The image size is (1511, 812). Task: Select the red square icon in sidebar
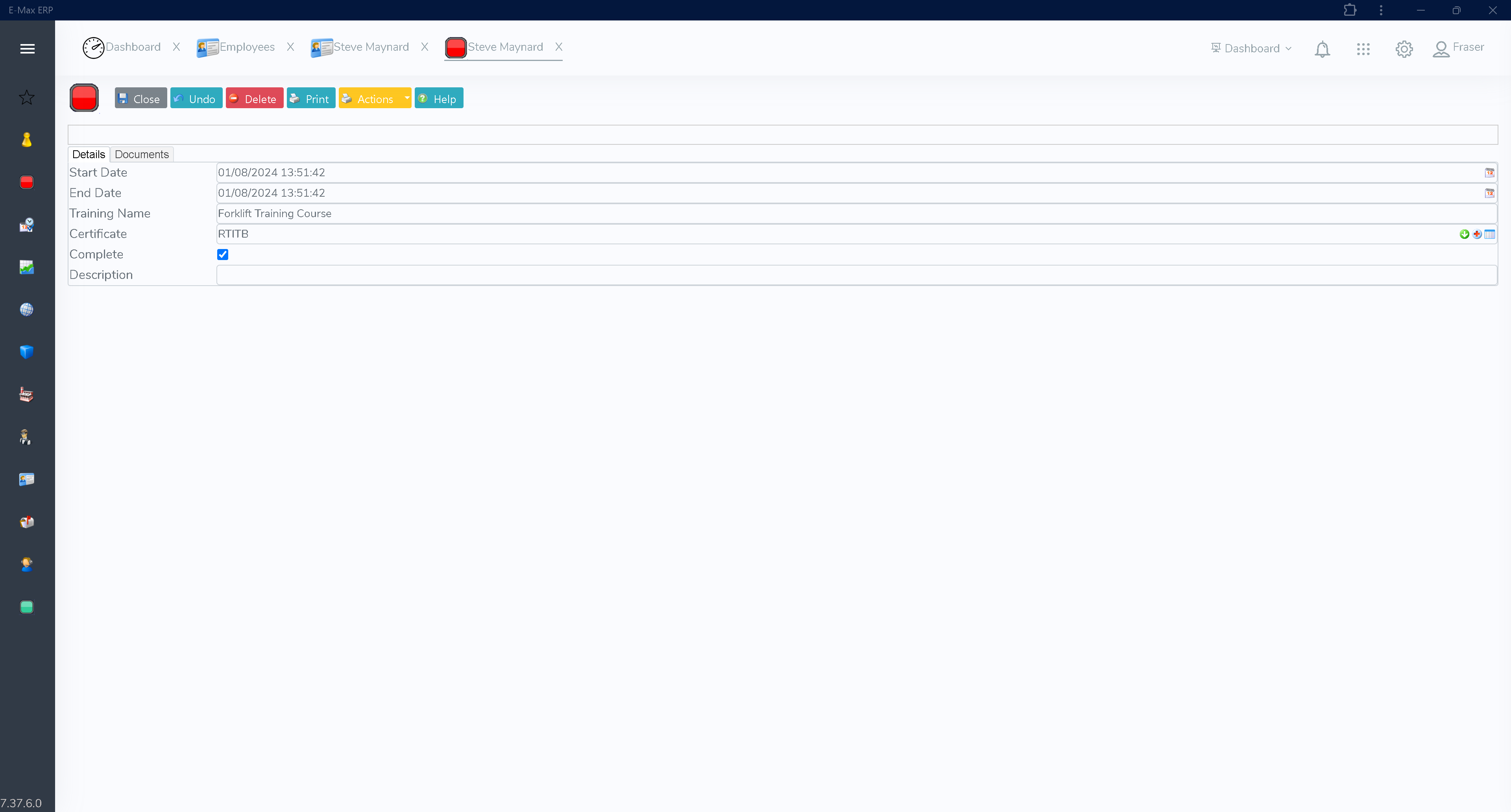click(x=26, y=182)
